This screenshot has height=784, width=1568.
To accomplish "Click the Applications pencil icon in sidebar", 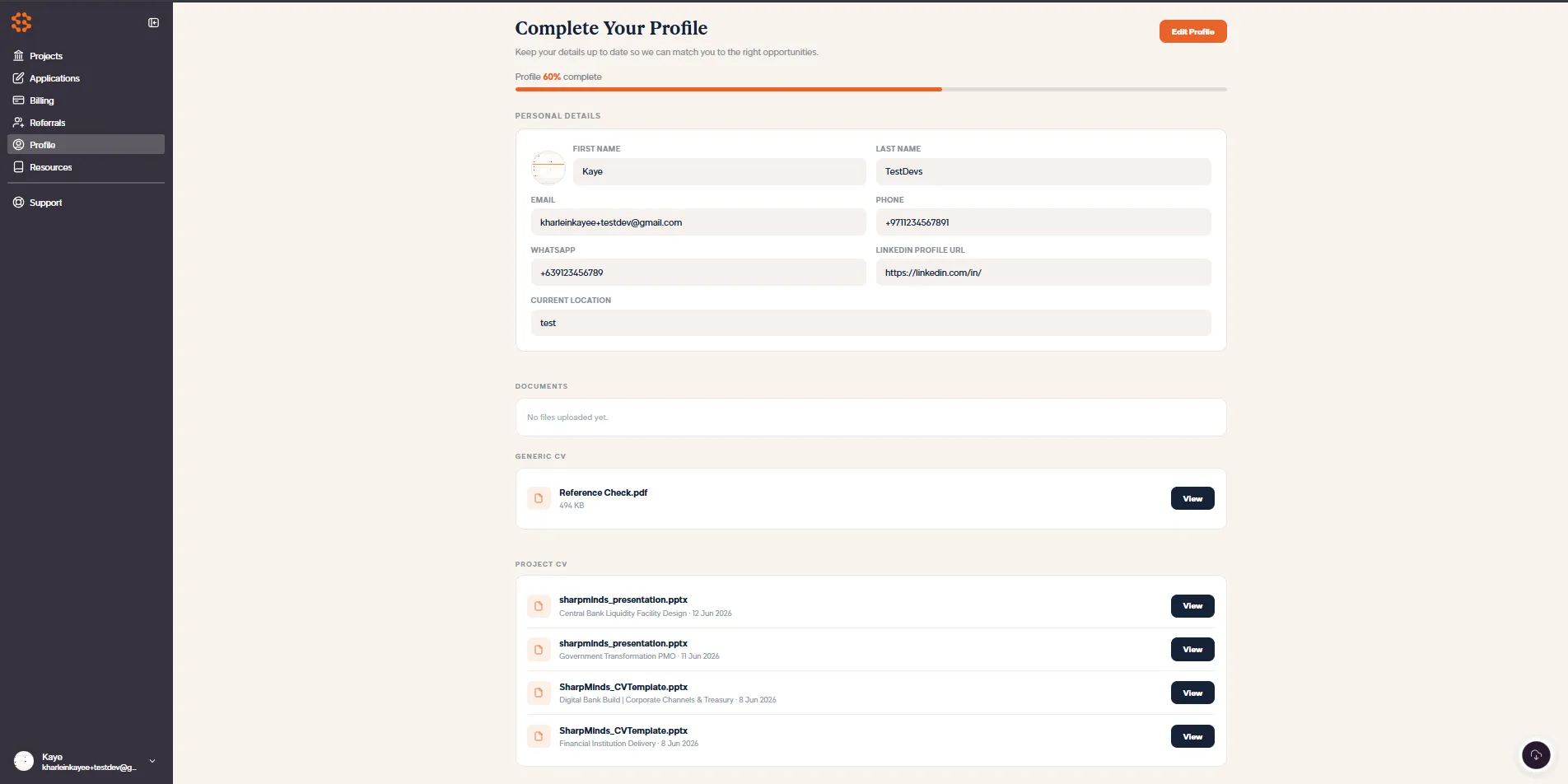I will [18, 78].
